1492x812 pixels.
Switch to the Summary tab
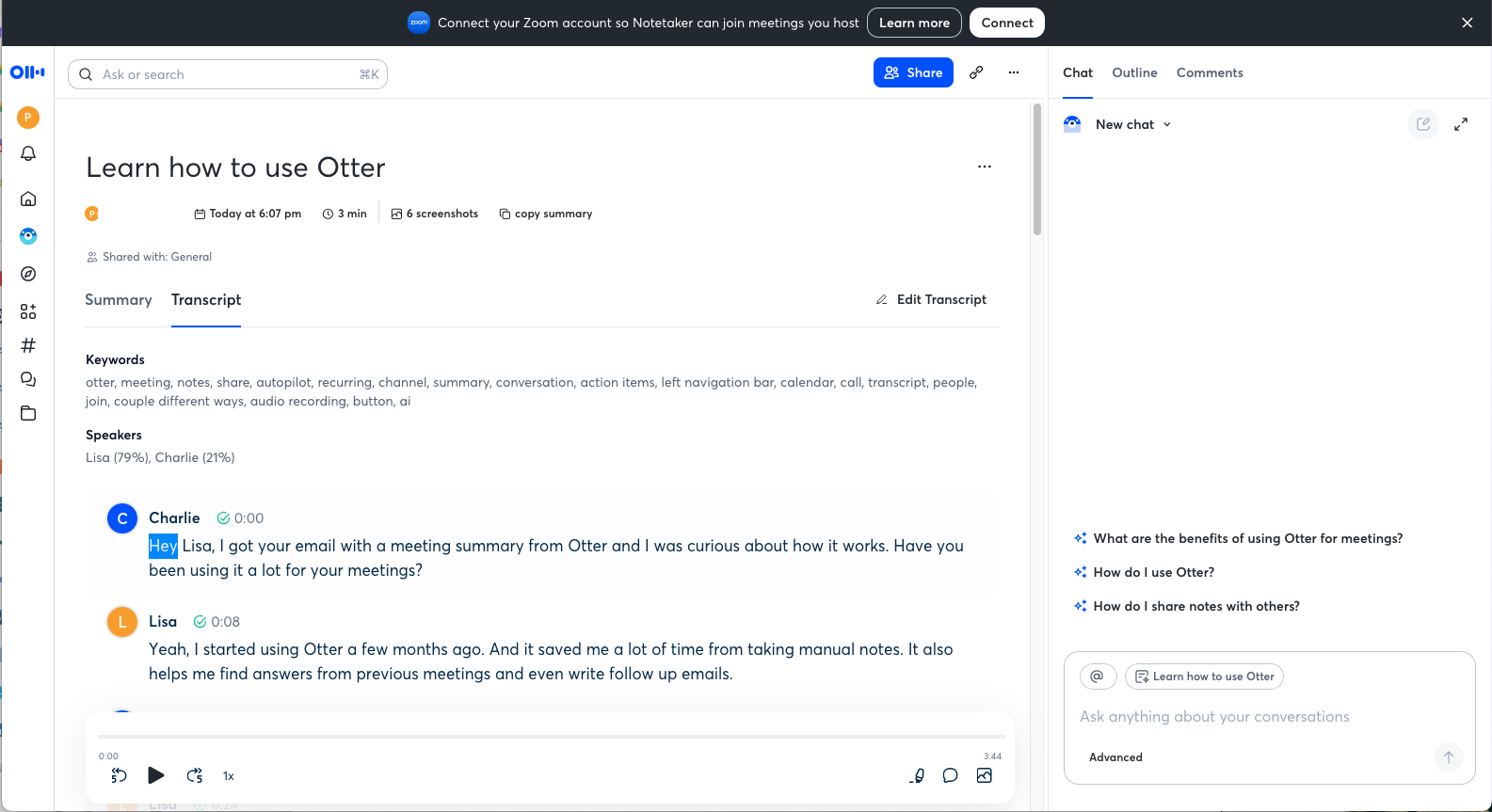point(119,299)
